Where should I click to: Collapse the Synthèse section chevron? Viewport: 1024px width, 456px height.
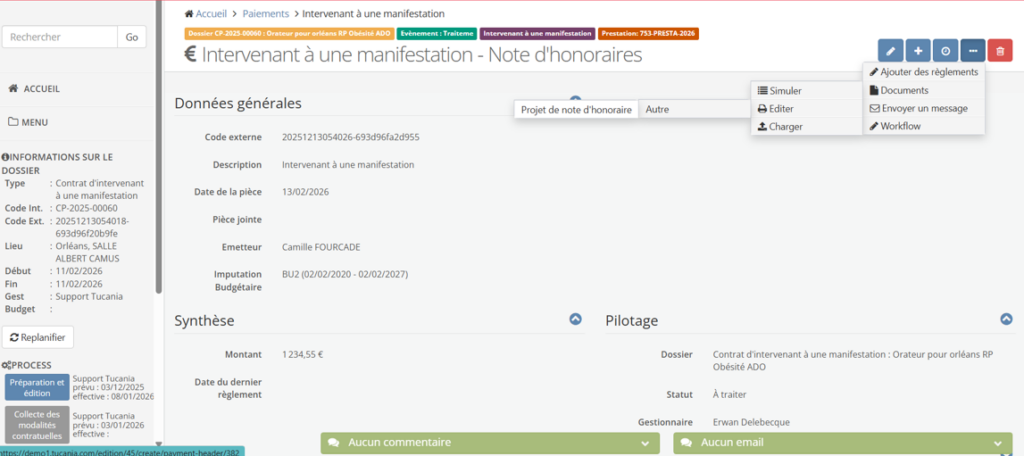pyautogui.click(x=575, y=319)
